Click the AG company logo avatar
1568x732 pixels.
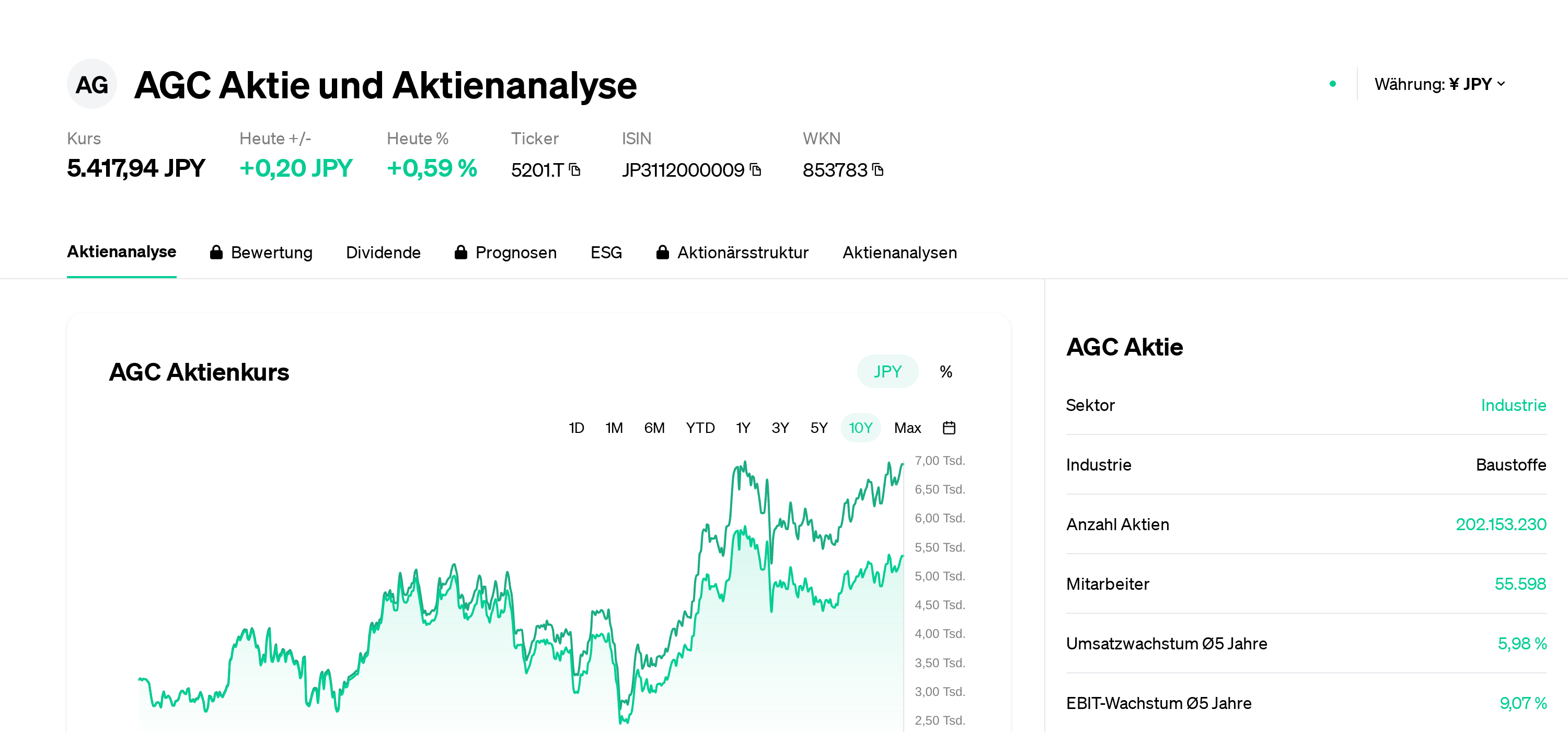click(x=92, y=84)
